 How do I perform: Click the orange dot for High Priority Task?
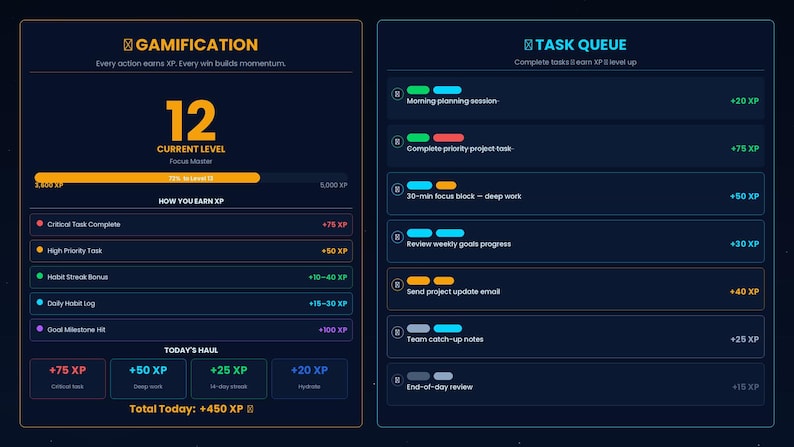39,250
